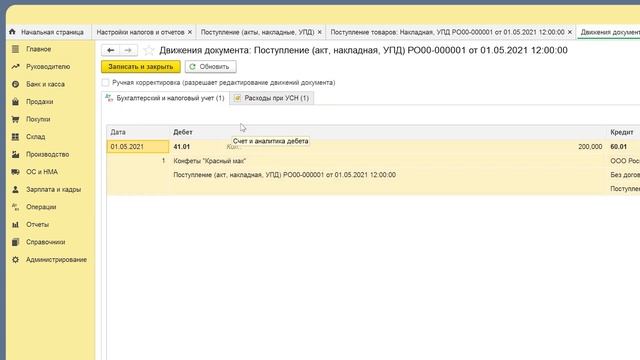This screenshot has width=640, height=360.
Task: Select Бухгалтерский и налоговый учет (1) tab
Action: tap(165, 98)
